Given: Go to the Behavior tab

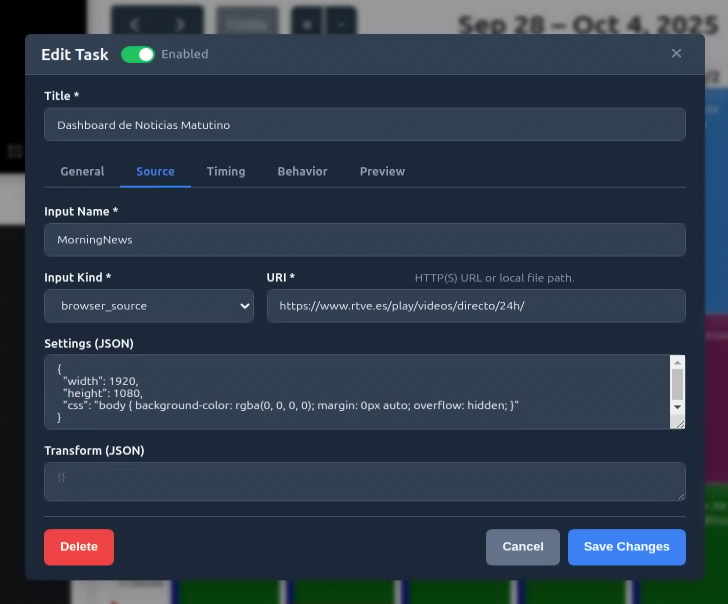Looking at the screenshot, I should (302, 171).
